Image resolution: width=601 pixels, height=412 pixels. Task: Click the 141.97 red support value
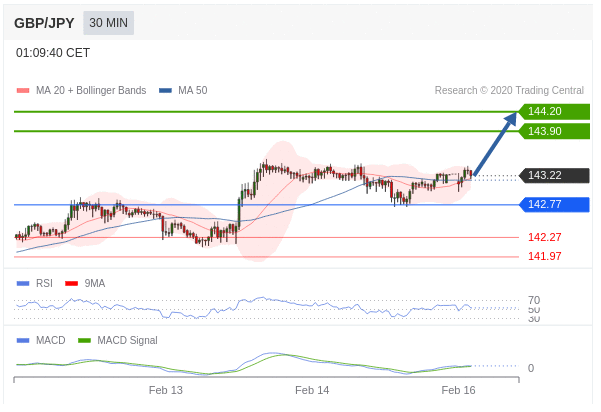(545, 256)
